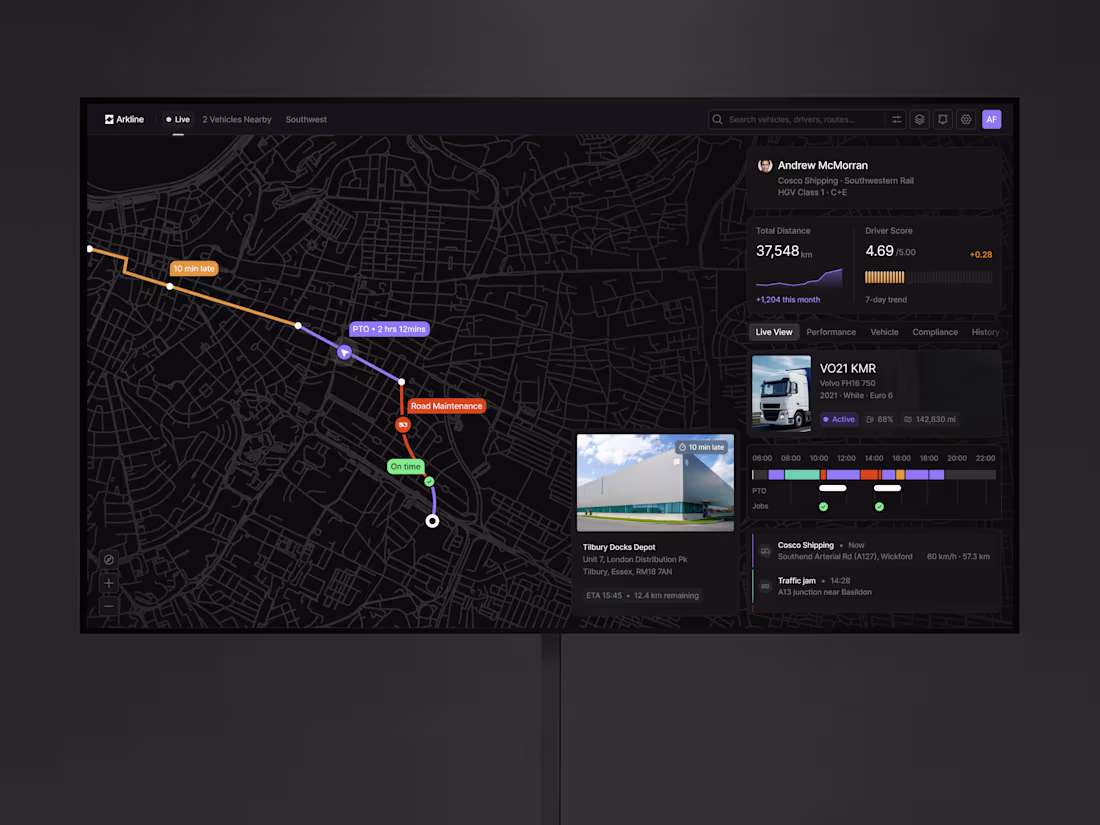Click the red road maintenance map marker
Screen dimensions: 1100x825
pos(403,425)
